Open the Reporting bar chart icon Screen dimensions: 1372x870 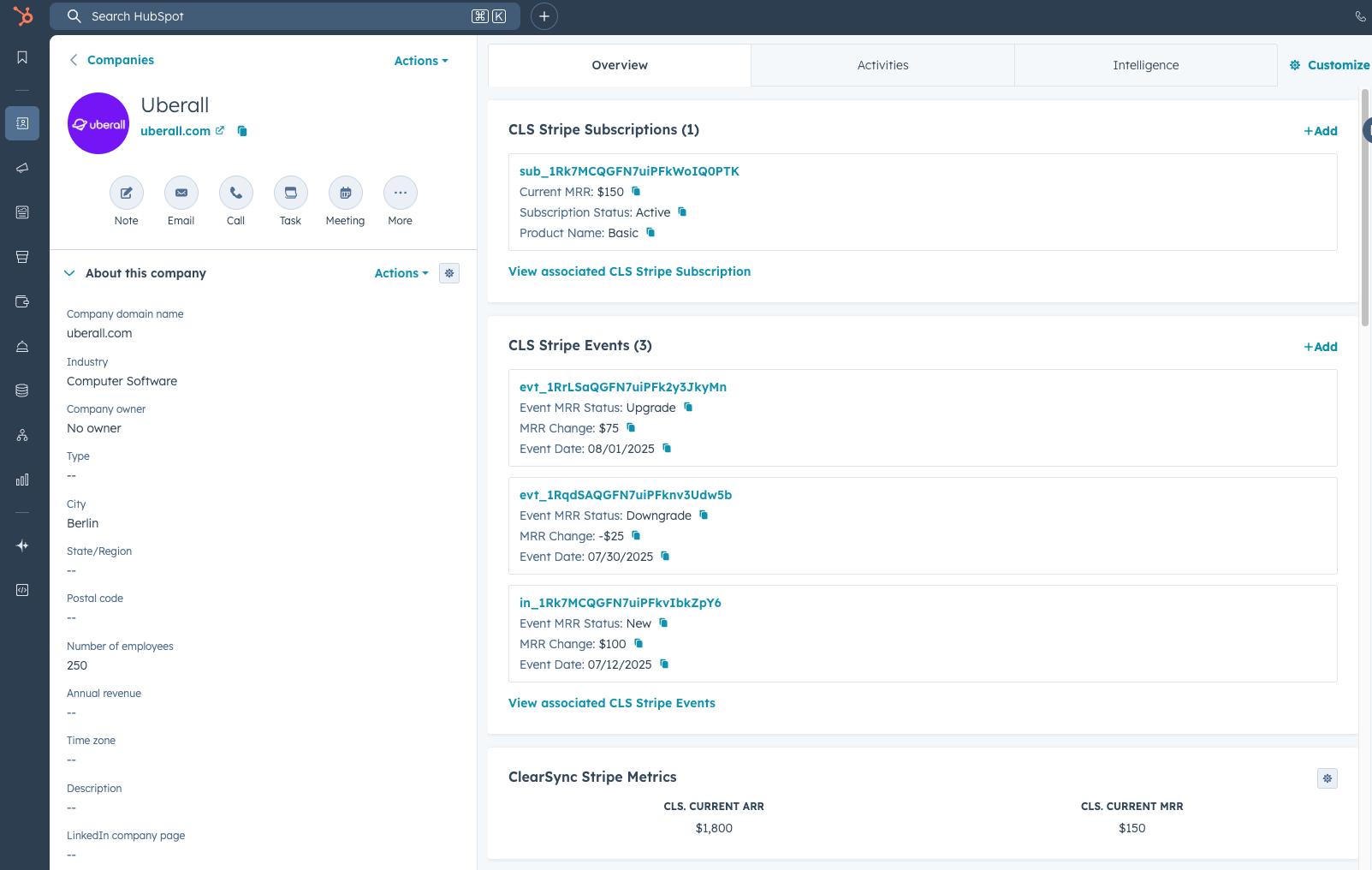22,480
